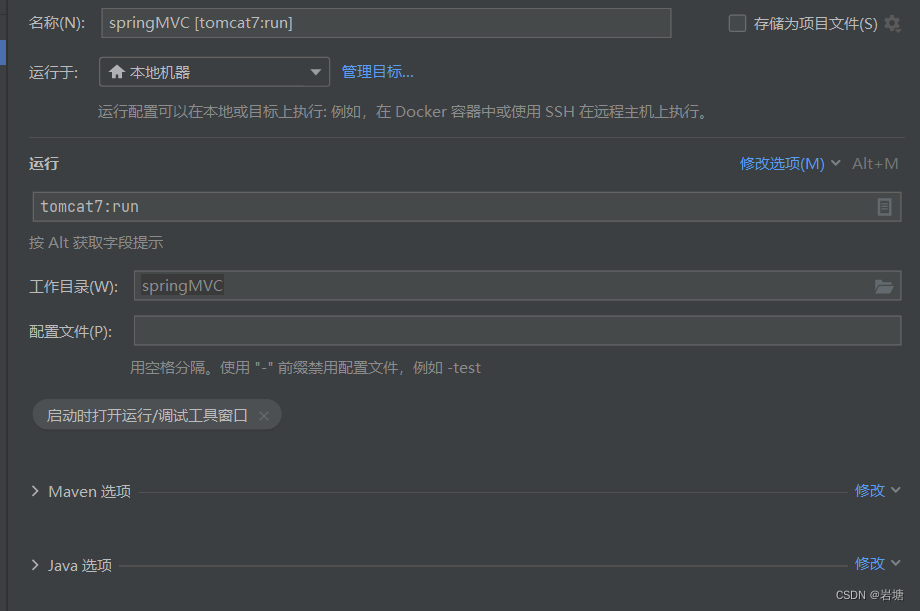This screenshot has width=920, height=611.
Task: Click the 运行 section header label
Action: (42, 163)
